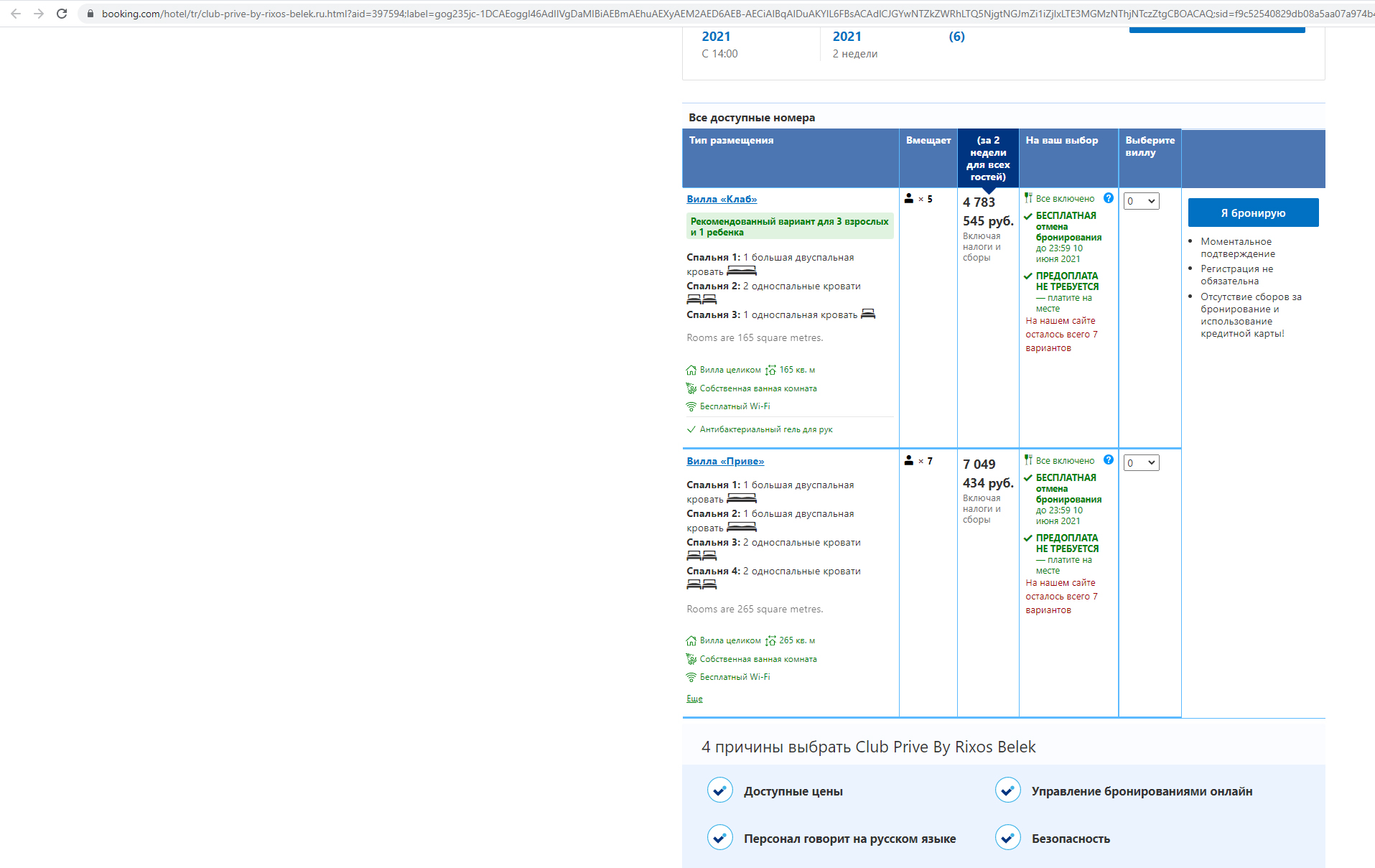Click the Безопасность checkmark icon
Screen dimensions: 1375x868
(x=1008, y=838)
